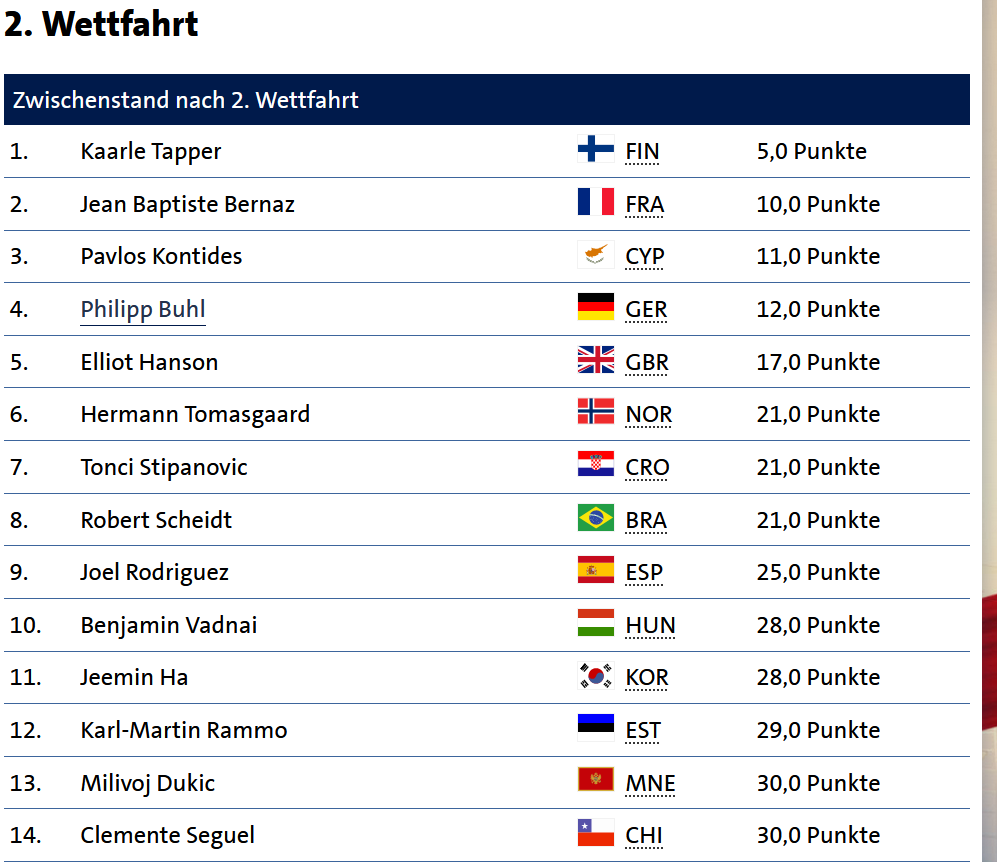Screen dimensions: 997x862
Task: Click the Cyprus flag icon
Action: (596, 254)
